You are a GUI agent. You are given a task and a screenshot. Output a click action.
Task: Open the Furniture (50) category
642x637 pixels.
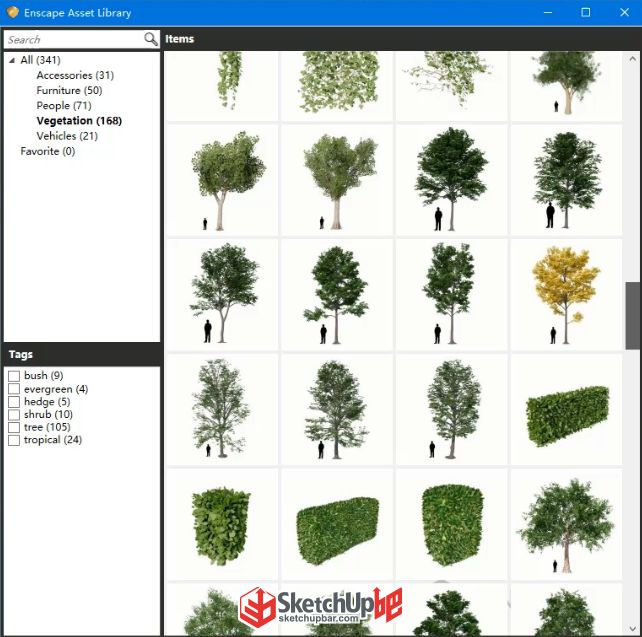69,90
